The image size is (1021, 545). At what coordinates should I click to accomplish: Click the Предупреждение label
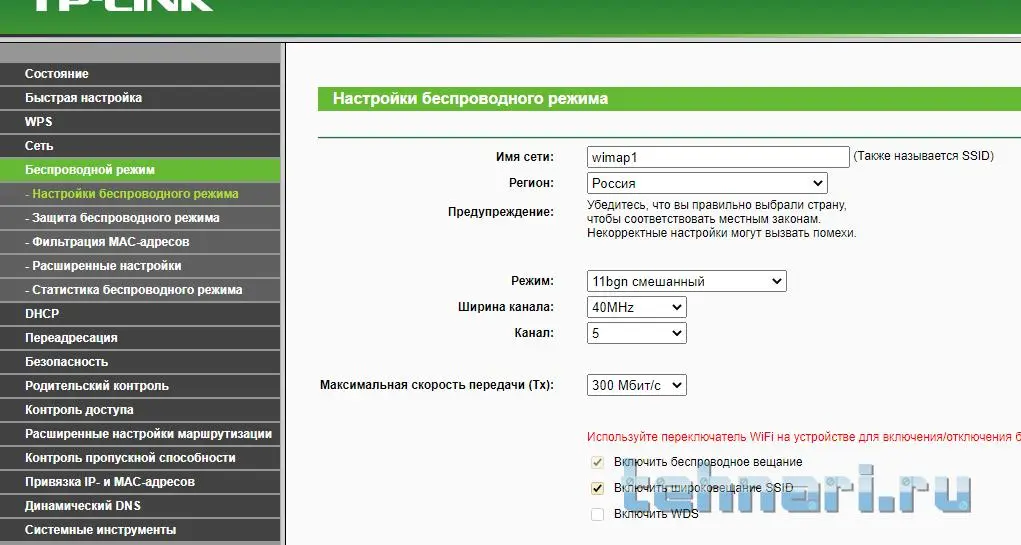(x=501, y=212)
